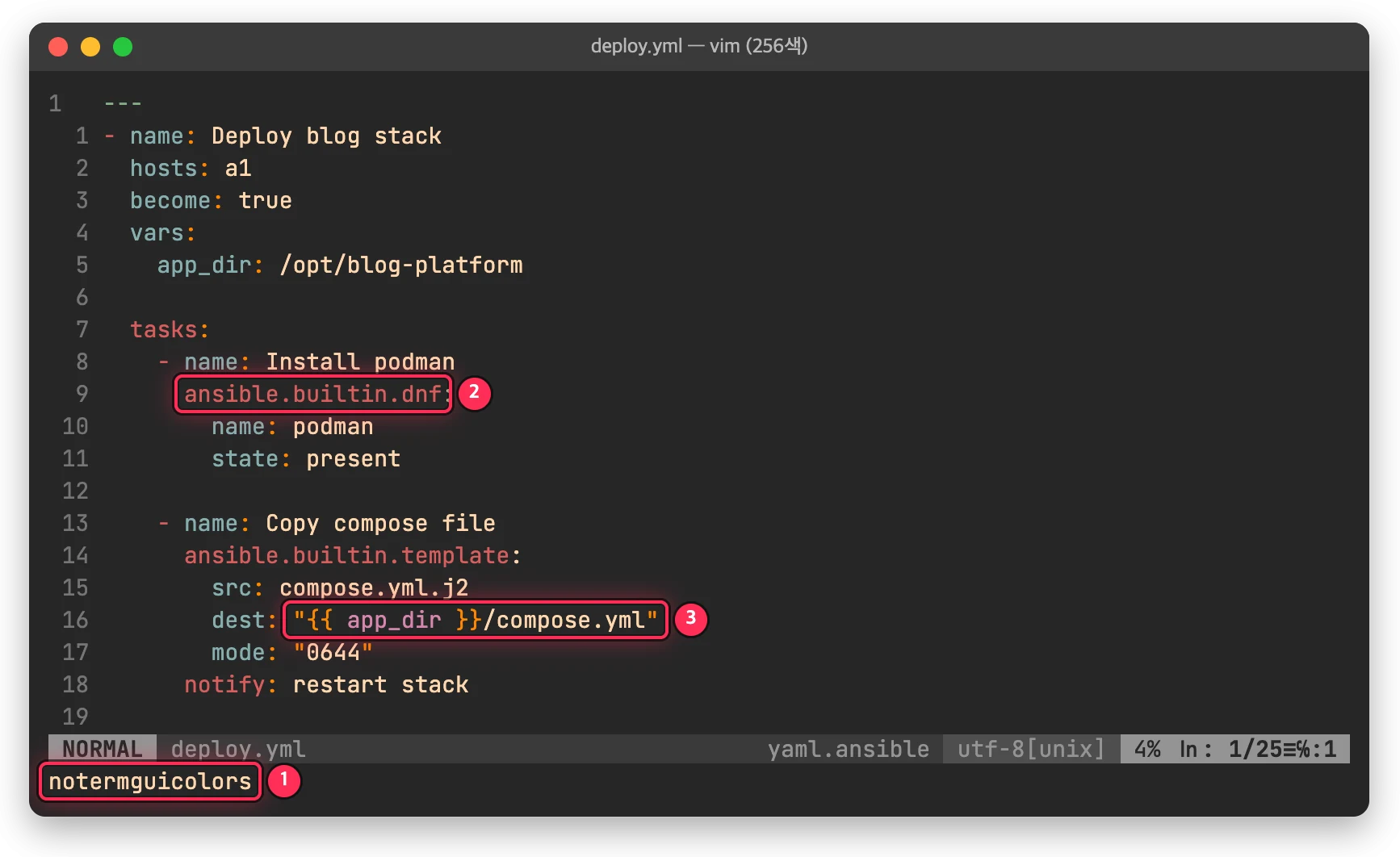Click 'podman' package name value
Viewport: 1400px width, 857px height.
pyautogui.click(x=333, y=426)
